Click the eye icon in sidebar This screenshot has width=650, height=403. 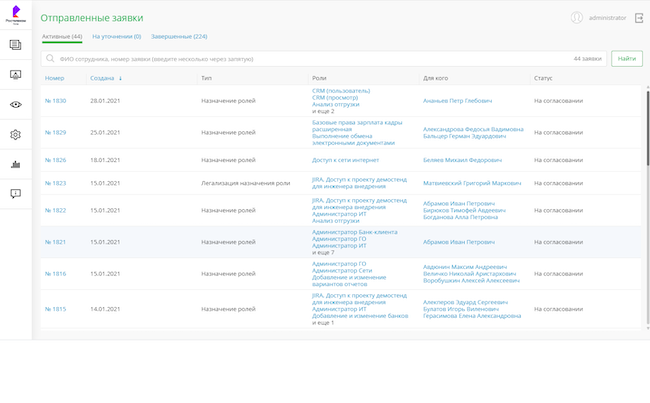click(15, 105)
